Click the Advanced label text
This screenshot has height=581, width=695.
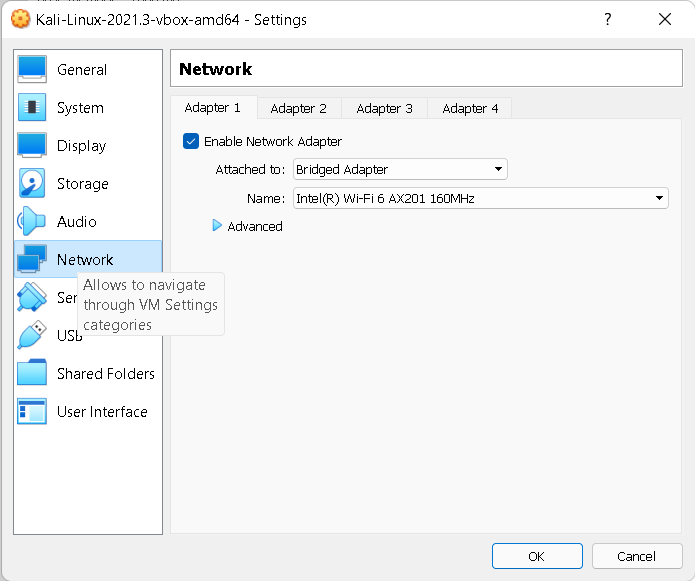255,226
